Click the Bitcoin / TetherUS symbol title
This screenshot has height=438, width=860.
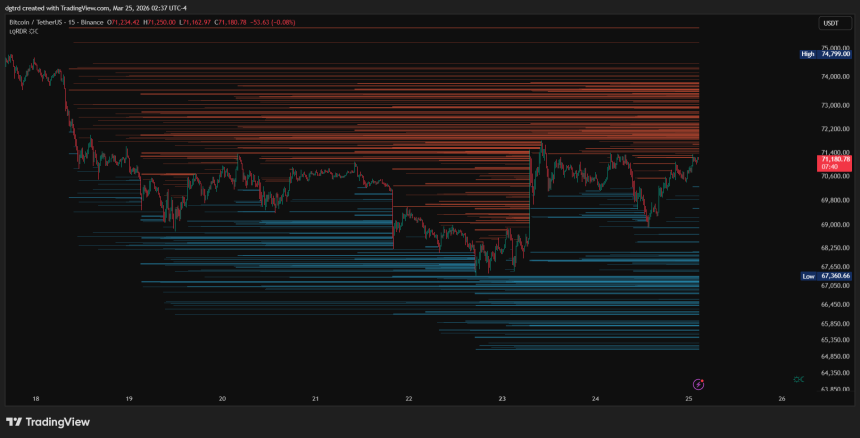pyautogui.click(x=34, y=22)
